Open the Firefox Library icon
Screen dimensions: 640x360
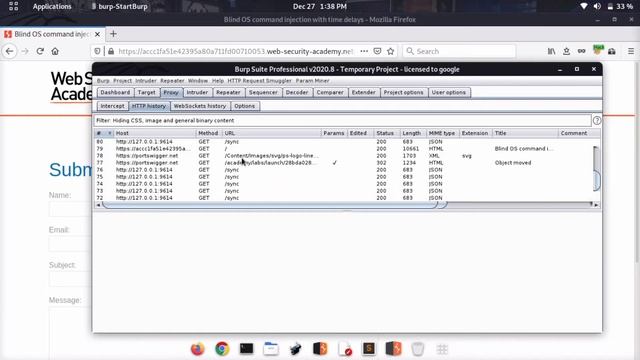(x=551, y=51)
